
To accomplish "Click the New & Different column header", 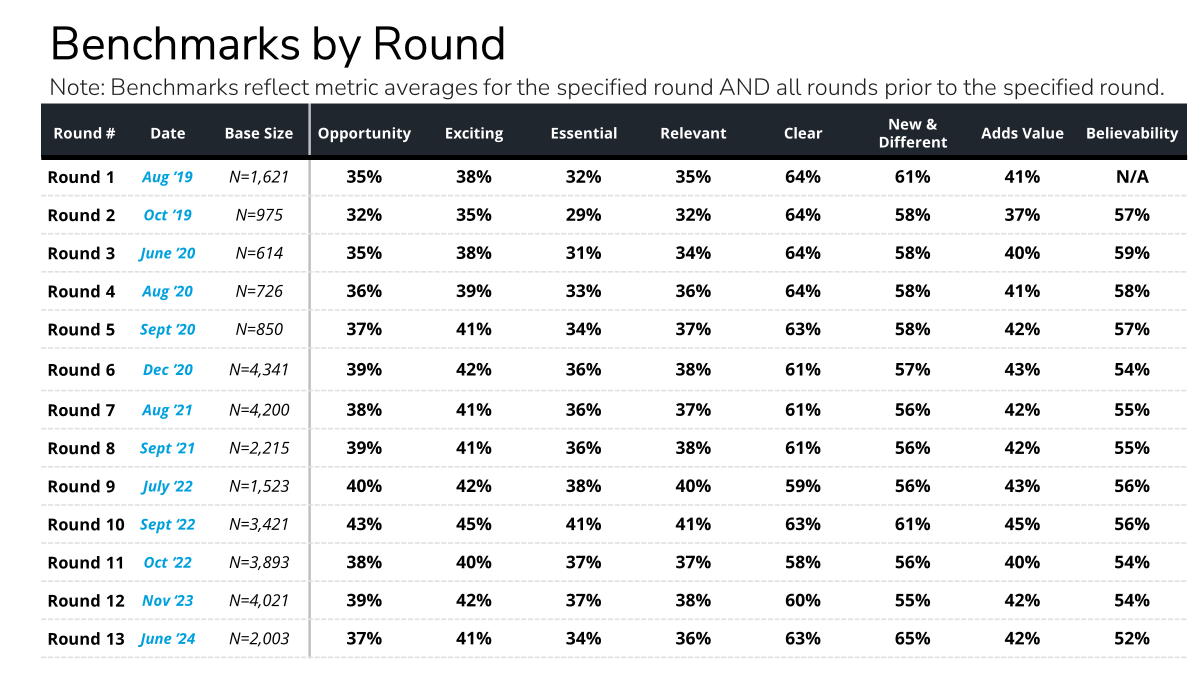I will pyautogui.click(x=912, y=133).
